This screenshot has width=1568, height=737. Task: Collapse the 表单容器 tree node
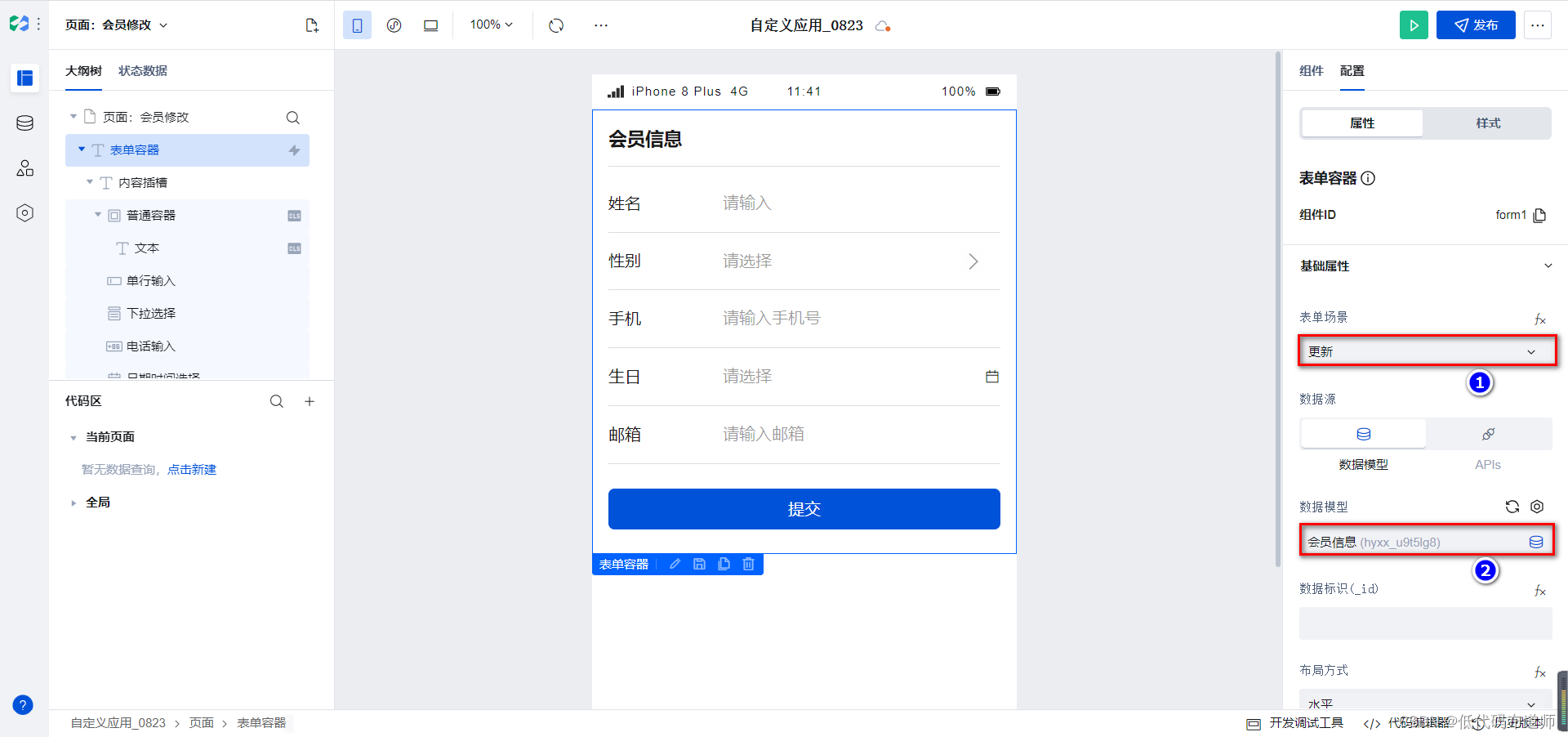[82, 150]
